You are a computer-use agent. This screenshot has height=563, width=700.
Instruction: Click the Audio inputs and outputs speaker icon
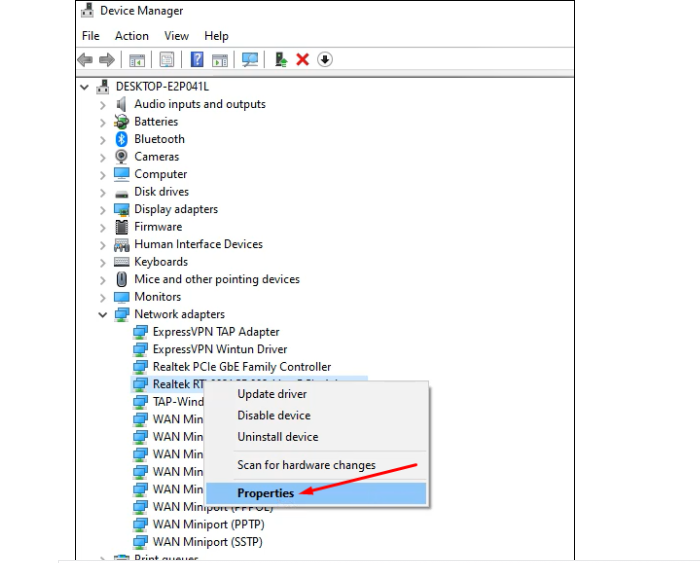pos(121,104)
